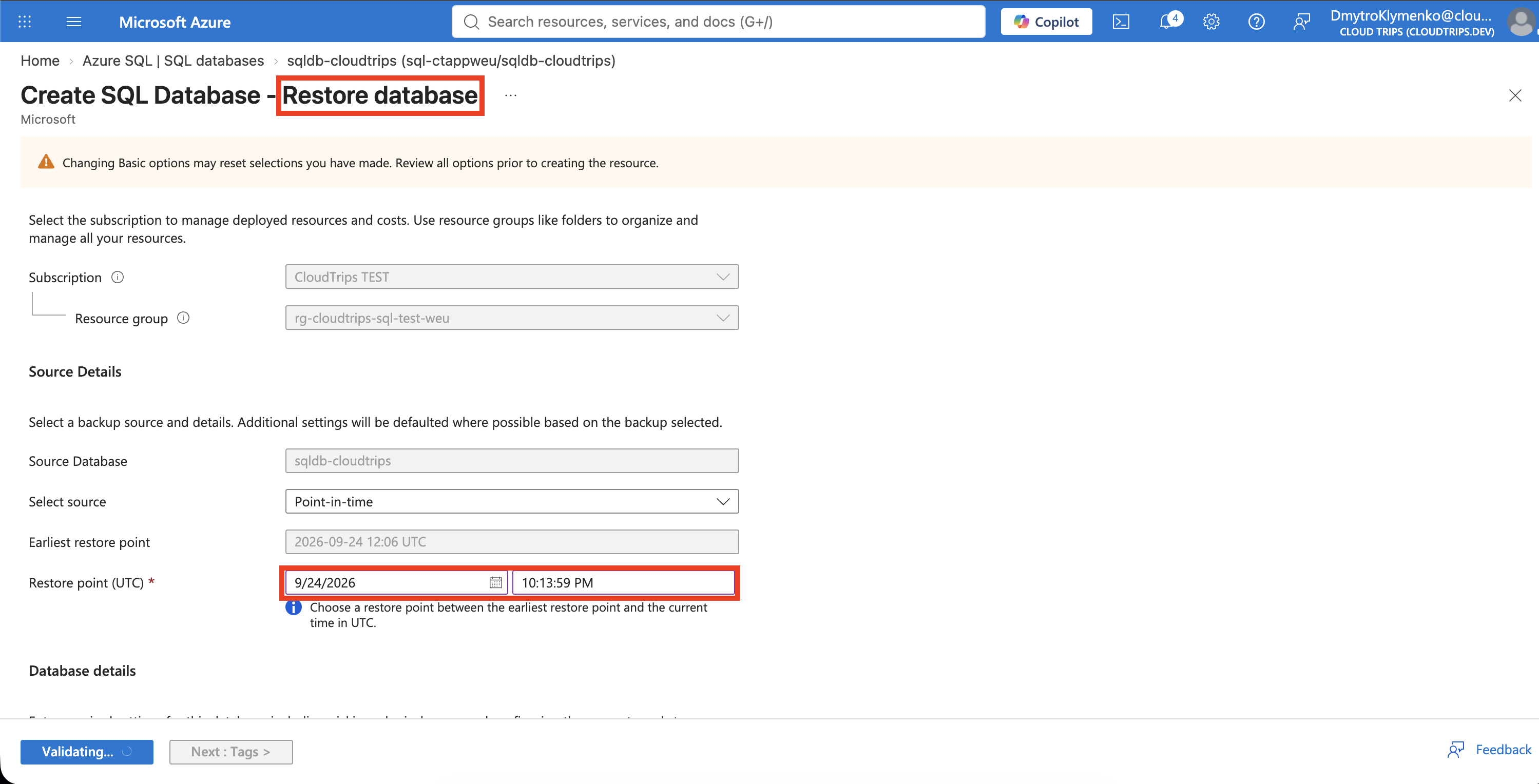Click the Resource group label
Screen dimensions: 1539x784
(121, 318)
